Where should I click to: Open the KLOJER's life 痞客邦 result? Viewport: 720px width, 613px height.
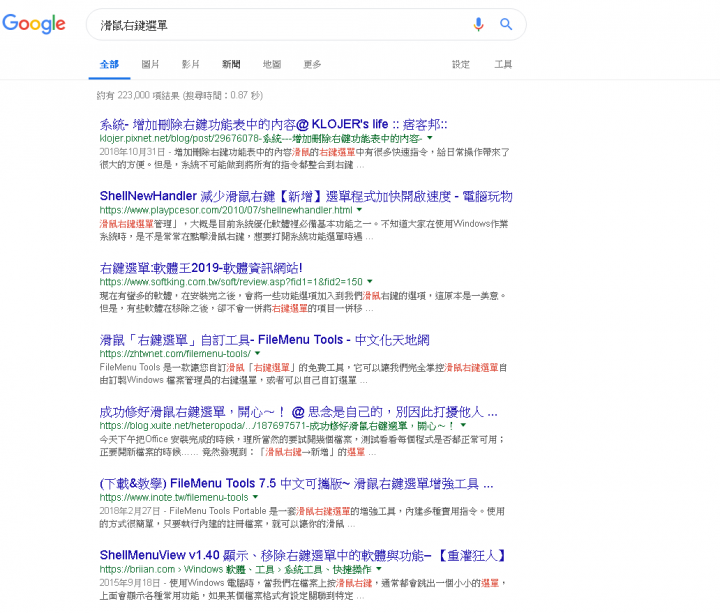(x=273, y=124)
